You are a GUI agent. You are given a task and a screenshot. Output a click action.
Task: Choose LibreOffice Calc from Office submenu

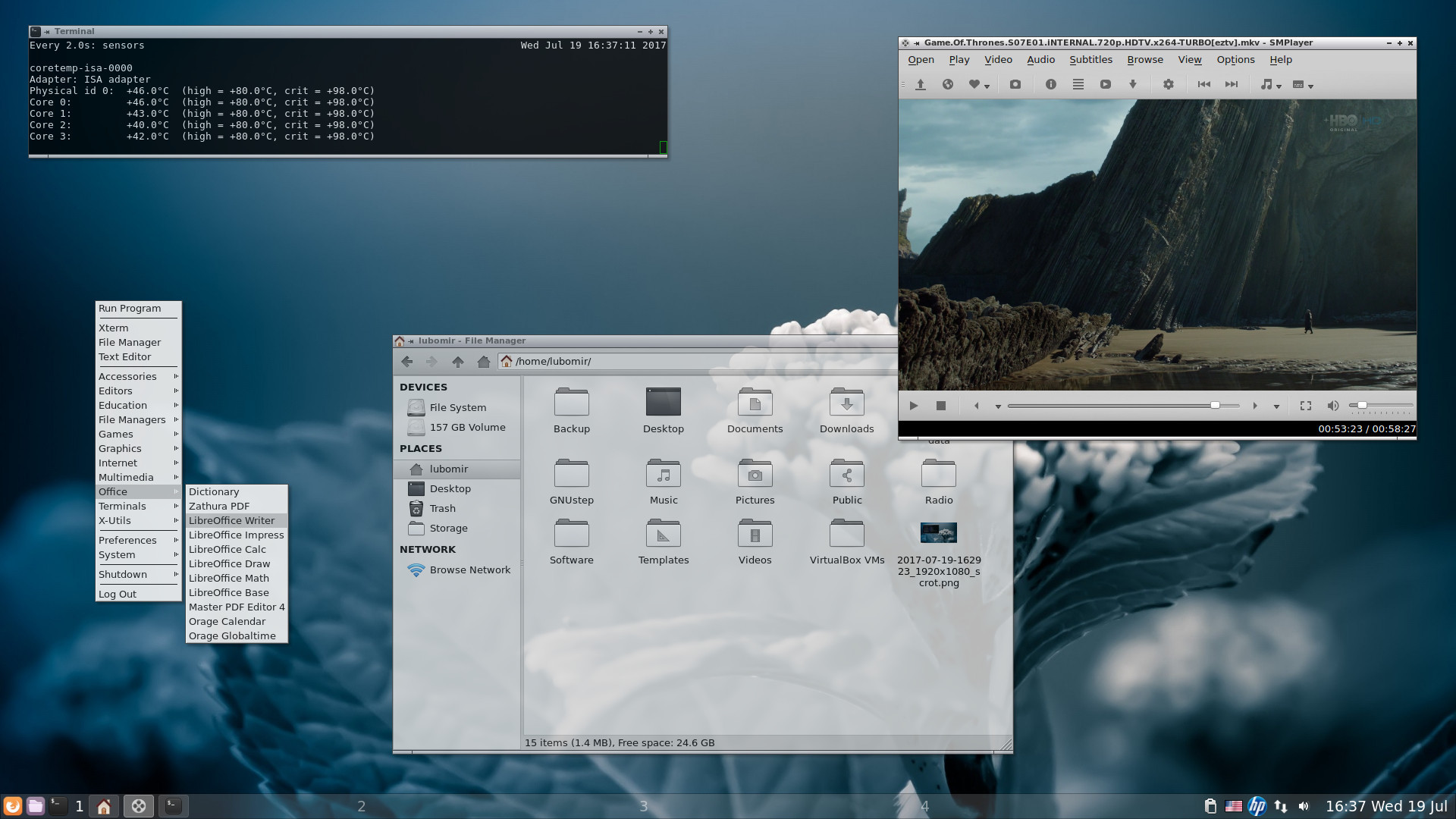coord(237,549)
